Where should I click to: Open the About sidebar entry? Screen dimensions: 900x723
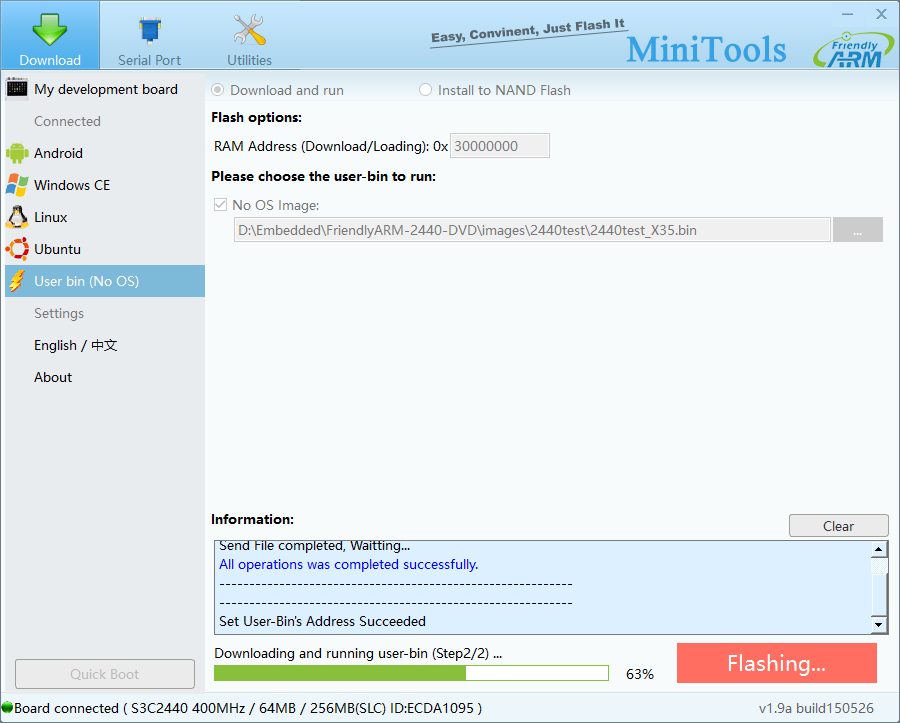(53, 378)
